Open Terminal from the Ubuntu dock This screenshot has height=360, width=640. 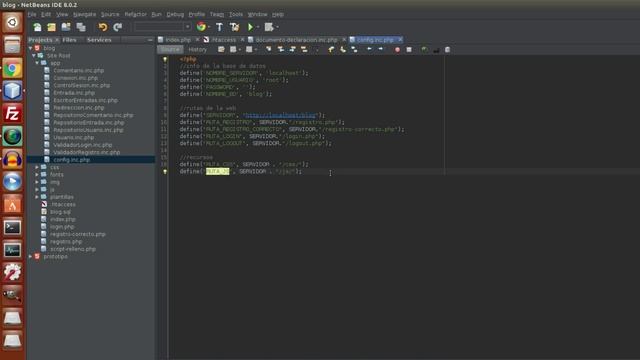point(12,227)
